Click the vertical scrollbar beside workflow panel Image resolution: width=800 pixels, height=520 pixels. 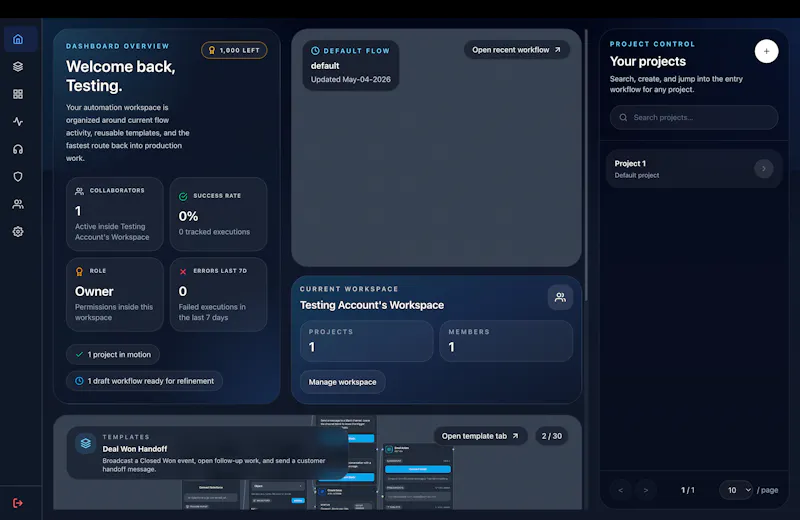coord(586,164)
